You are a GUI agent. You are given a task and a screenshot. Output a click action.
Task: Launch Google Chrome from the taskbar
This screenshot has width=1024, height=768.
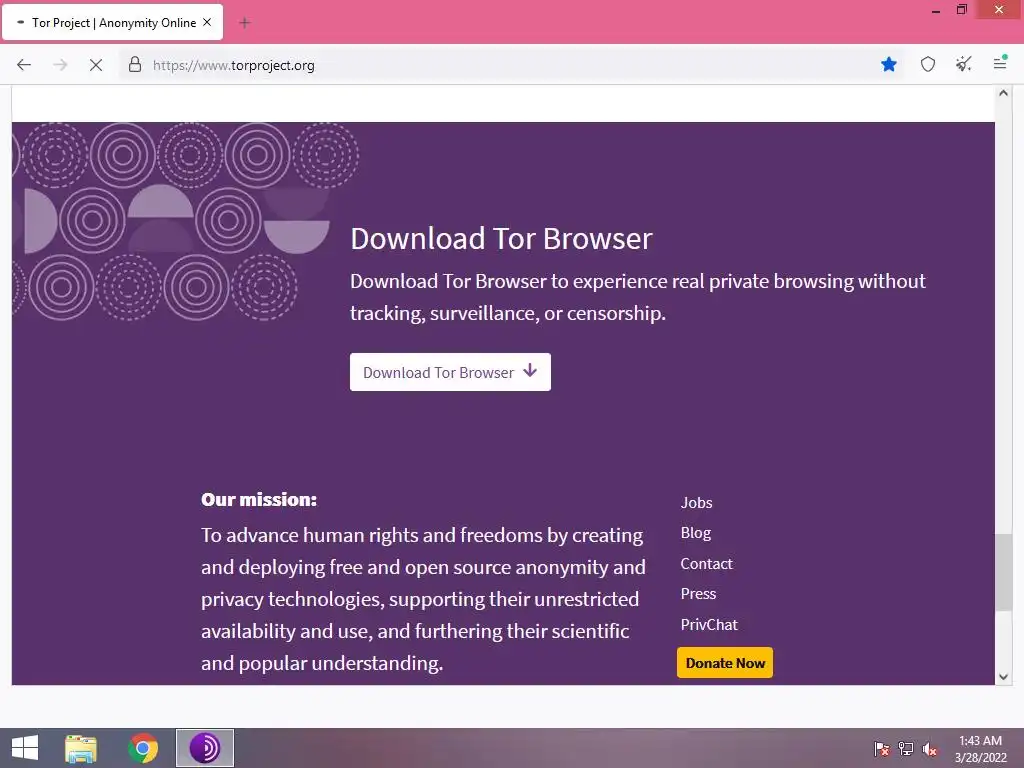coord(143,748)
